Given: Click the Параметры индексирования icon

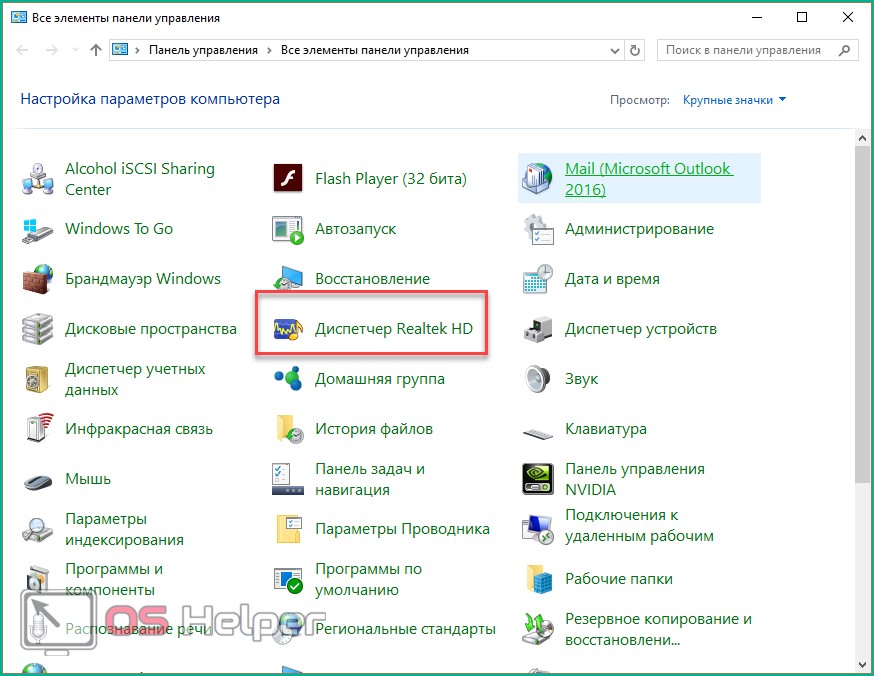Looking at the screenshot, I should click(x=37, y=529).
